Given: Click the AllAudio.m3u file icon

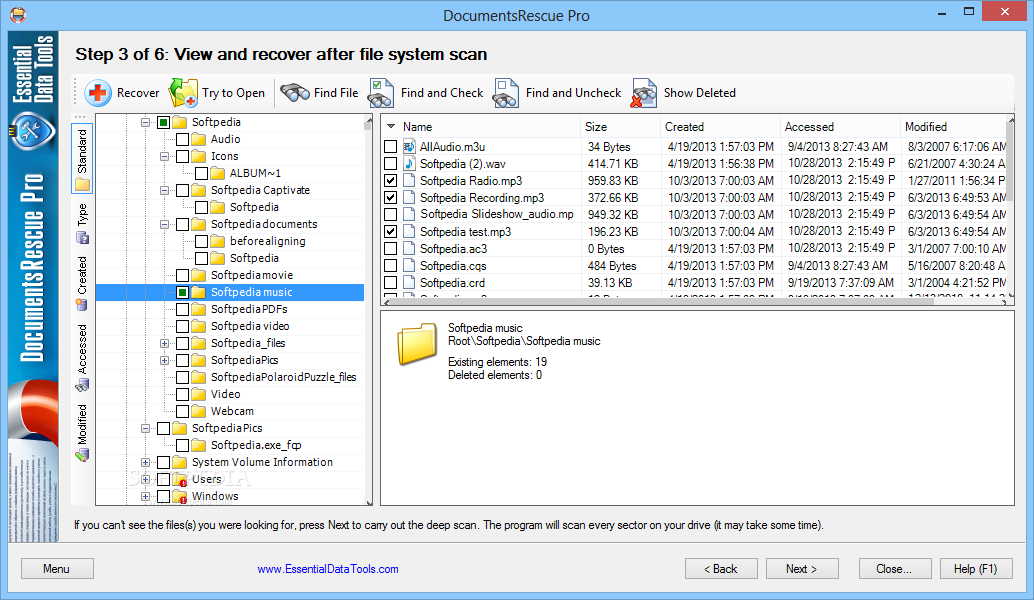Looking at the screenshot, I should pyautogui.click(x=409, y=146).
